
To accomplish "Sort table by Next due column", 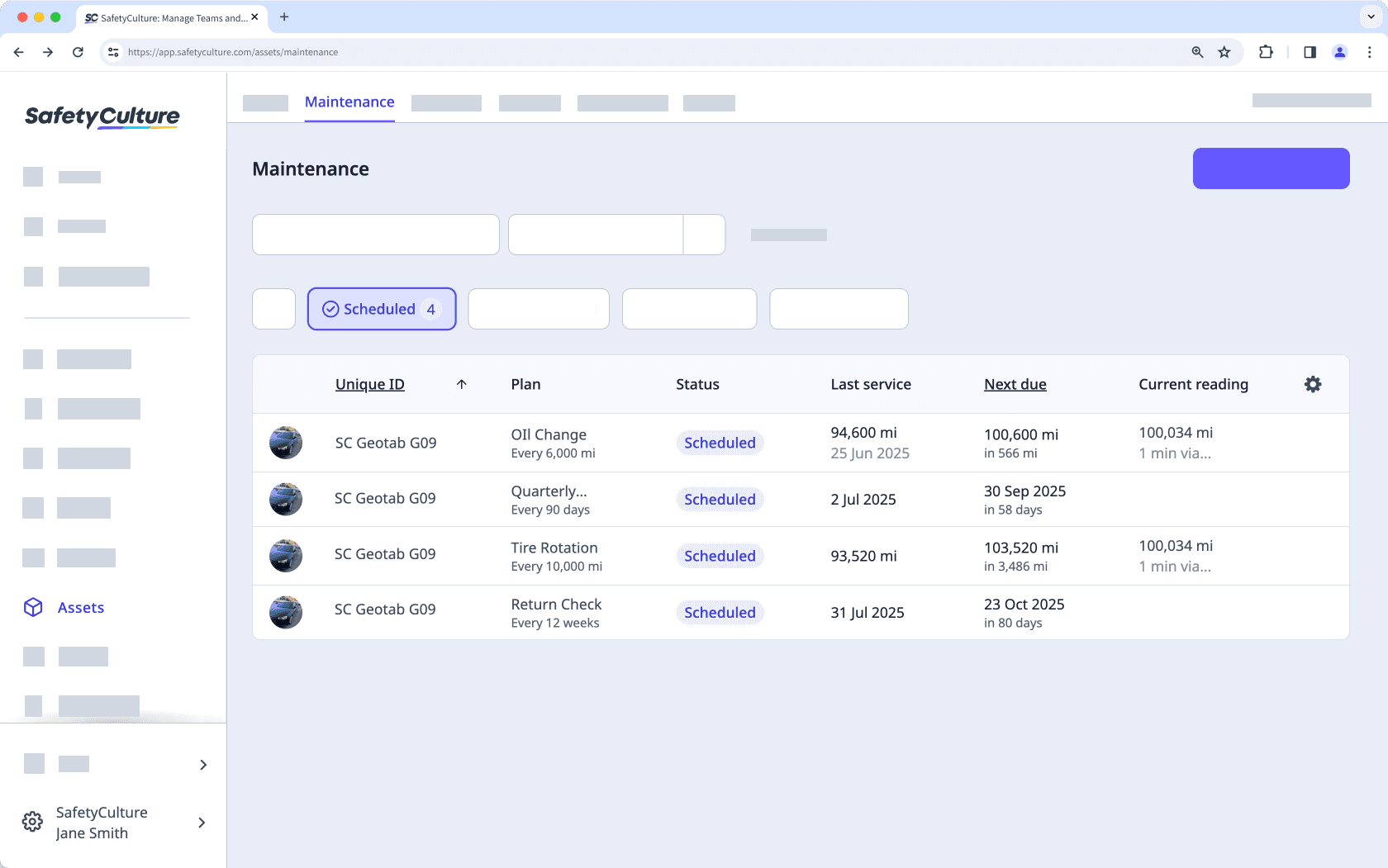I will [x=1015, y=384].
